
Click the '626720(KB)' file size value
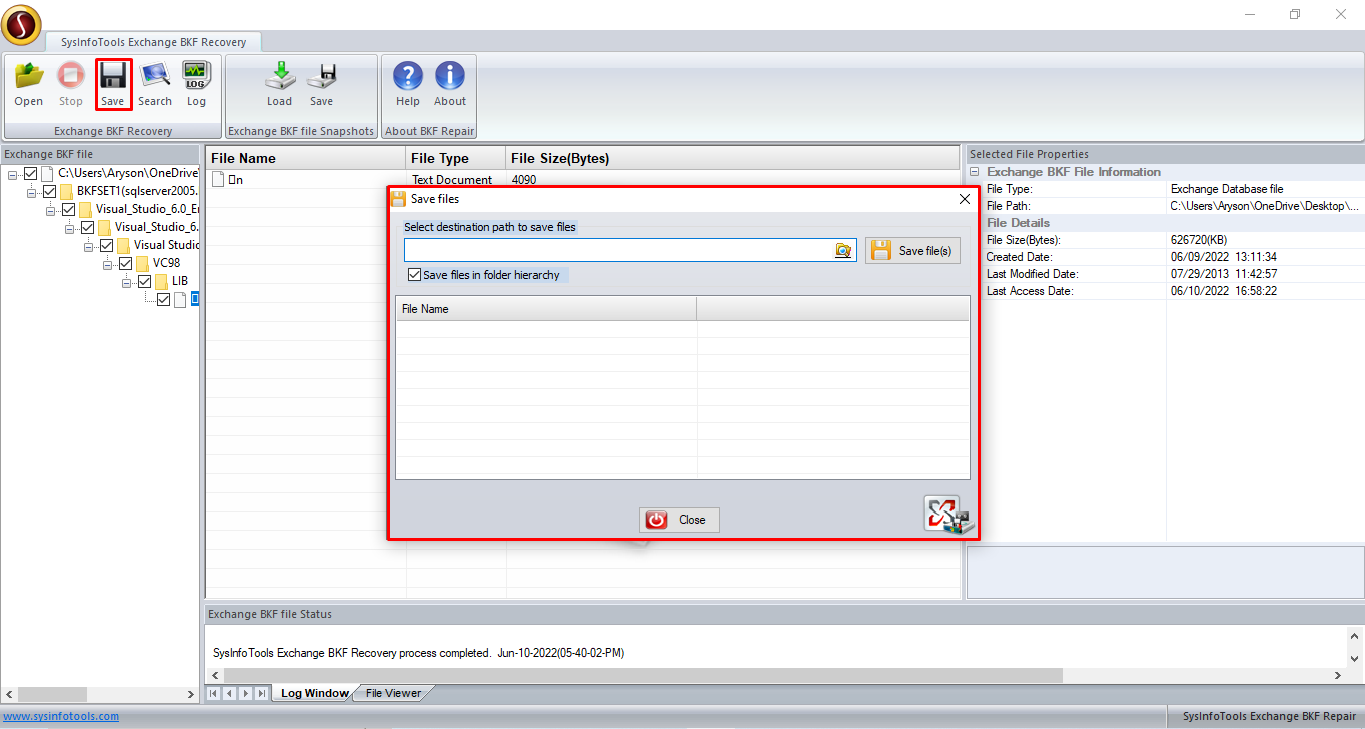click(x=1200, y=240)
